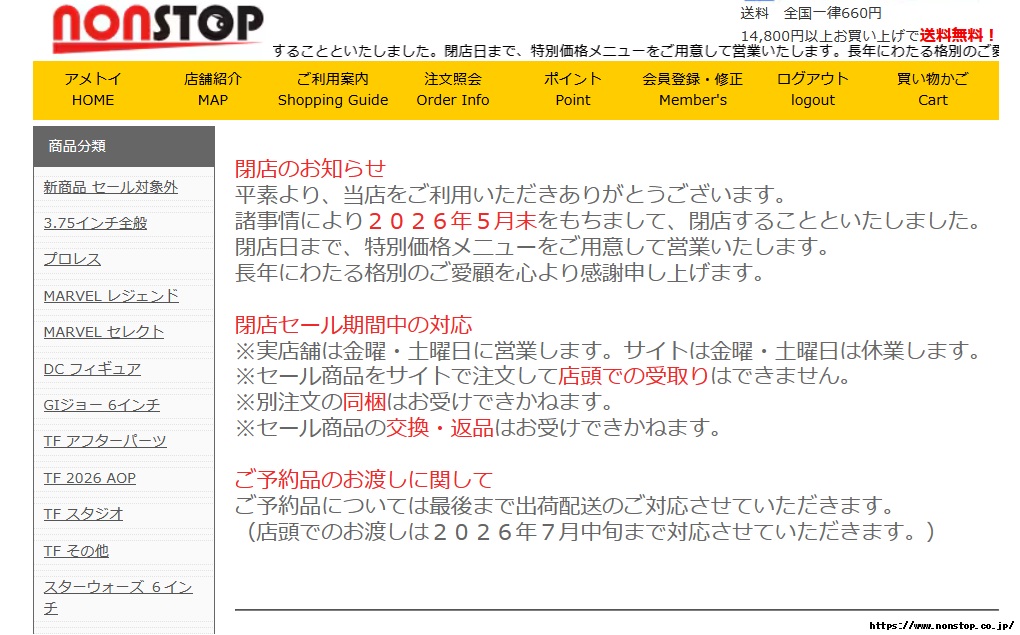Click the red 同梱 text

[x=364, y=402]
